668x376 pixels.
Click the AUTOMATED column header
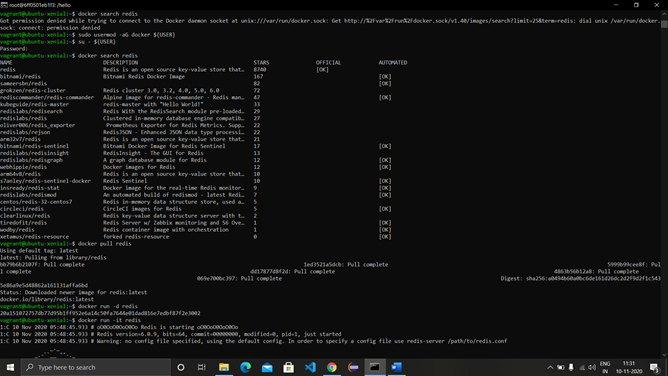click(393, 63)
